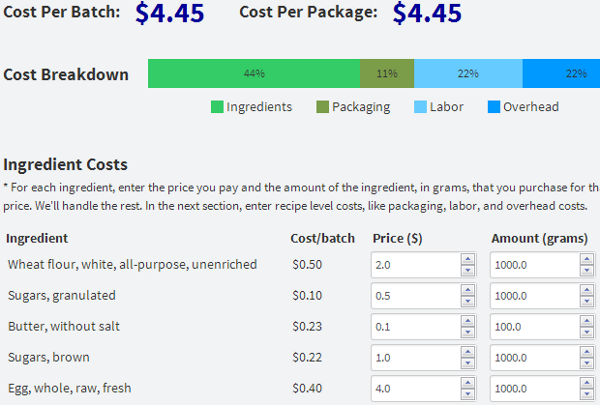The width and height of the screenshot is (600, 405).
Task: Increase the Price for Sugars, brown
Action: [467, 352]
